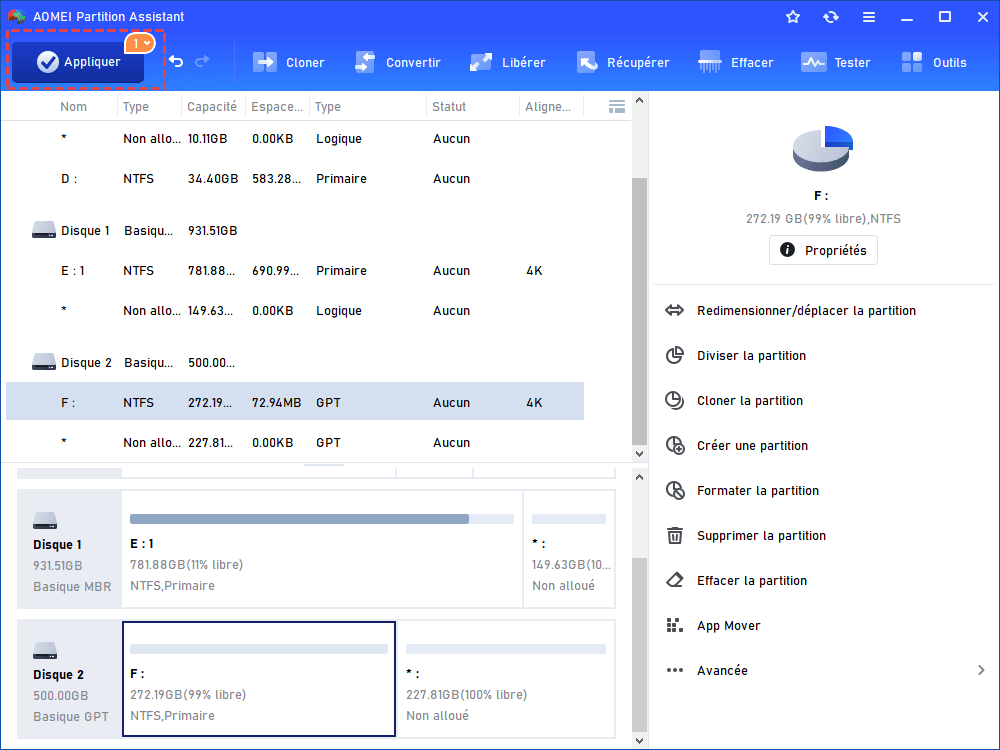Select the 227.81 unallocated GPT row
Viewport: 1000px width, 750px height.
pyautogui.click(x=295, y=442)
